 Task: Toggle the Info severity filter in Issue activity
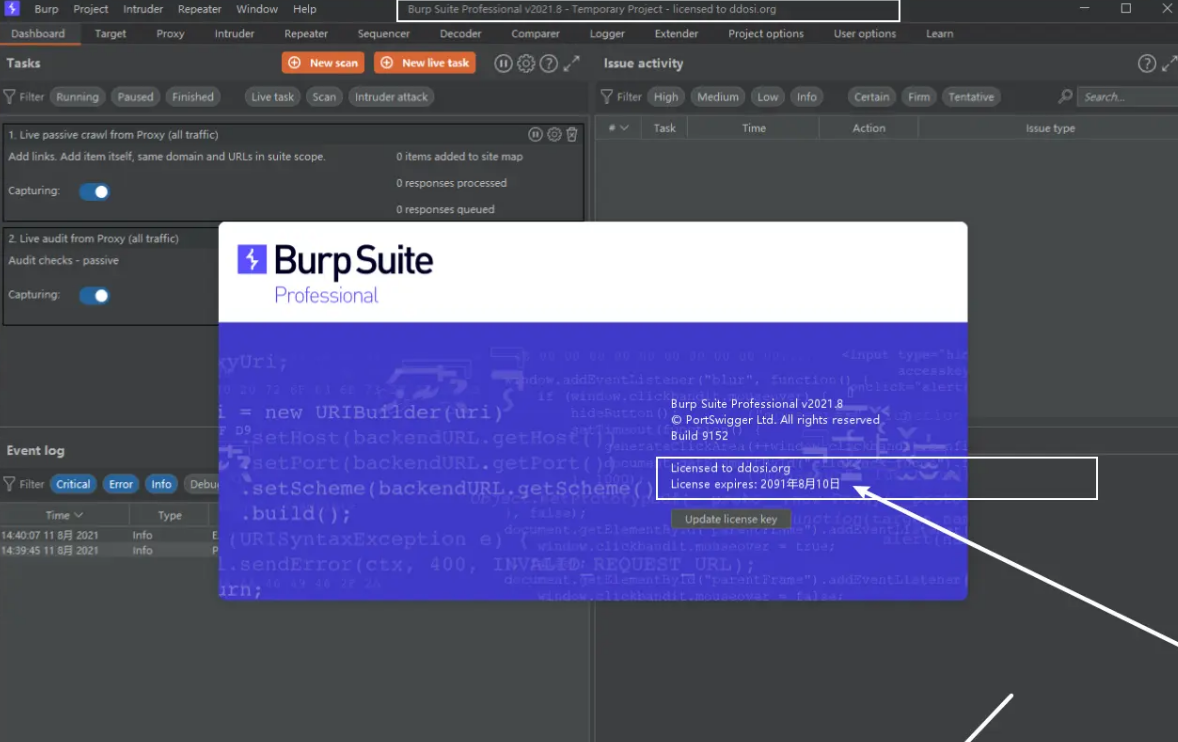pyautogui.click(x=807, y=97)
